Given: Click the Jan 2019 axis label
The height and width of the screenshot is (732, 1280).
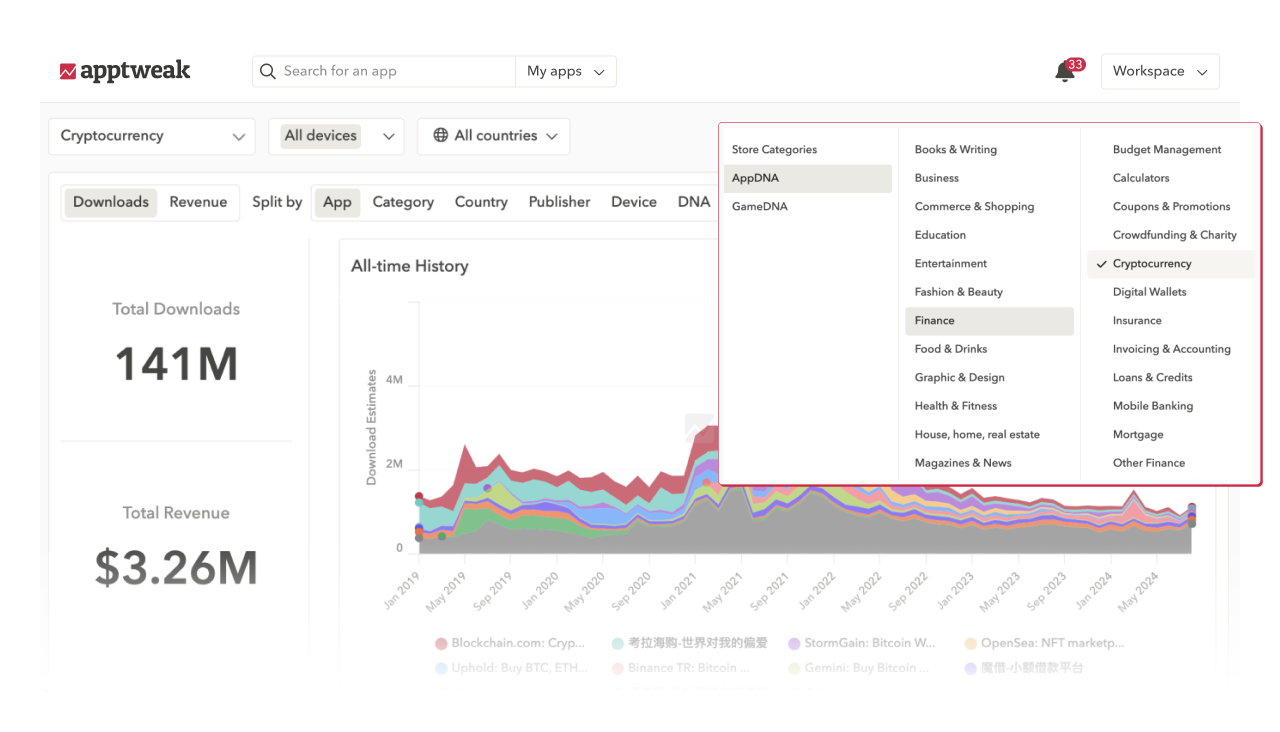Looking at the screenshot, I should tap(401, 592).
